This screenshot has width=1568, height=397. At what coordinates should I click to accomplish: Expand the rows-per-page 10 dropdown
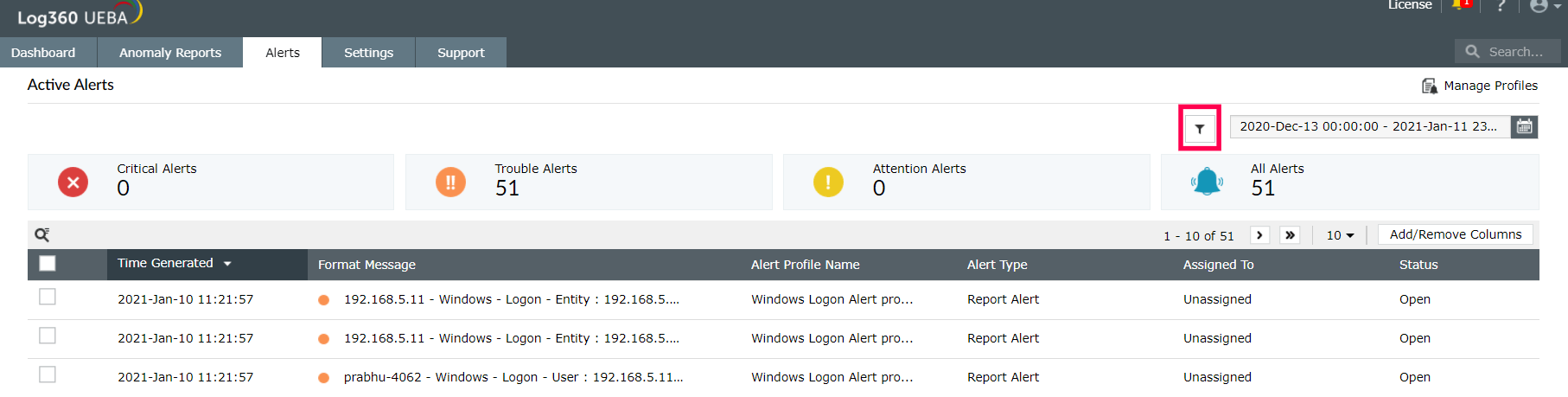1340,235
